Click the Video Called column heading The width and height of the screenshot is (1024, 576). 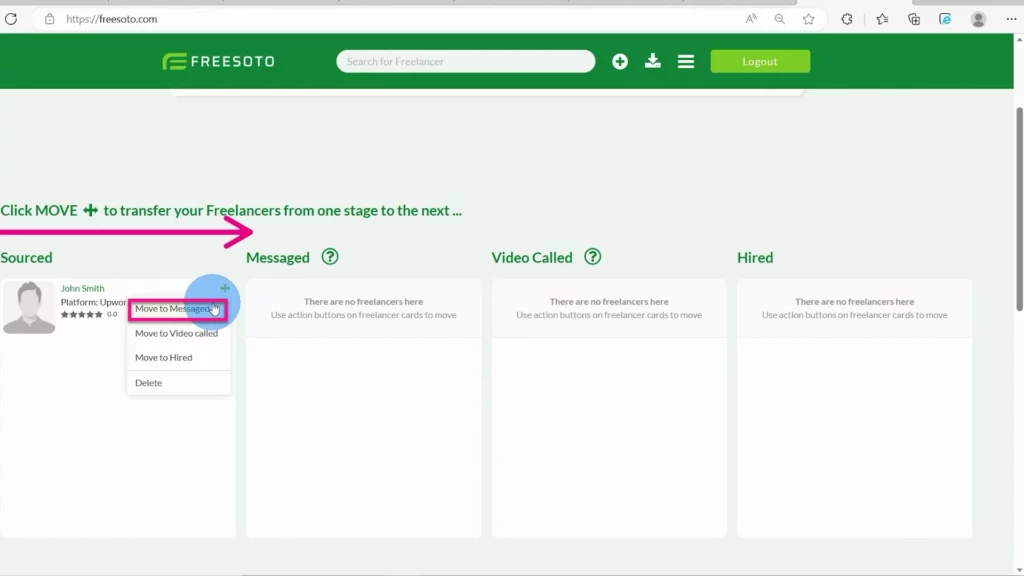532,257
